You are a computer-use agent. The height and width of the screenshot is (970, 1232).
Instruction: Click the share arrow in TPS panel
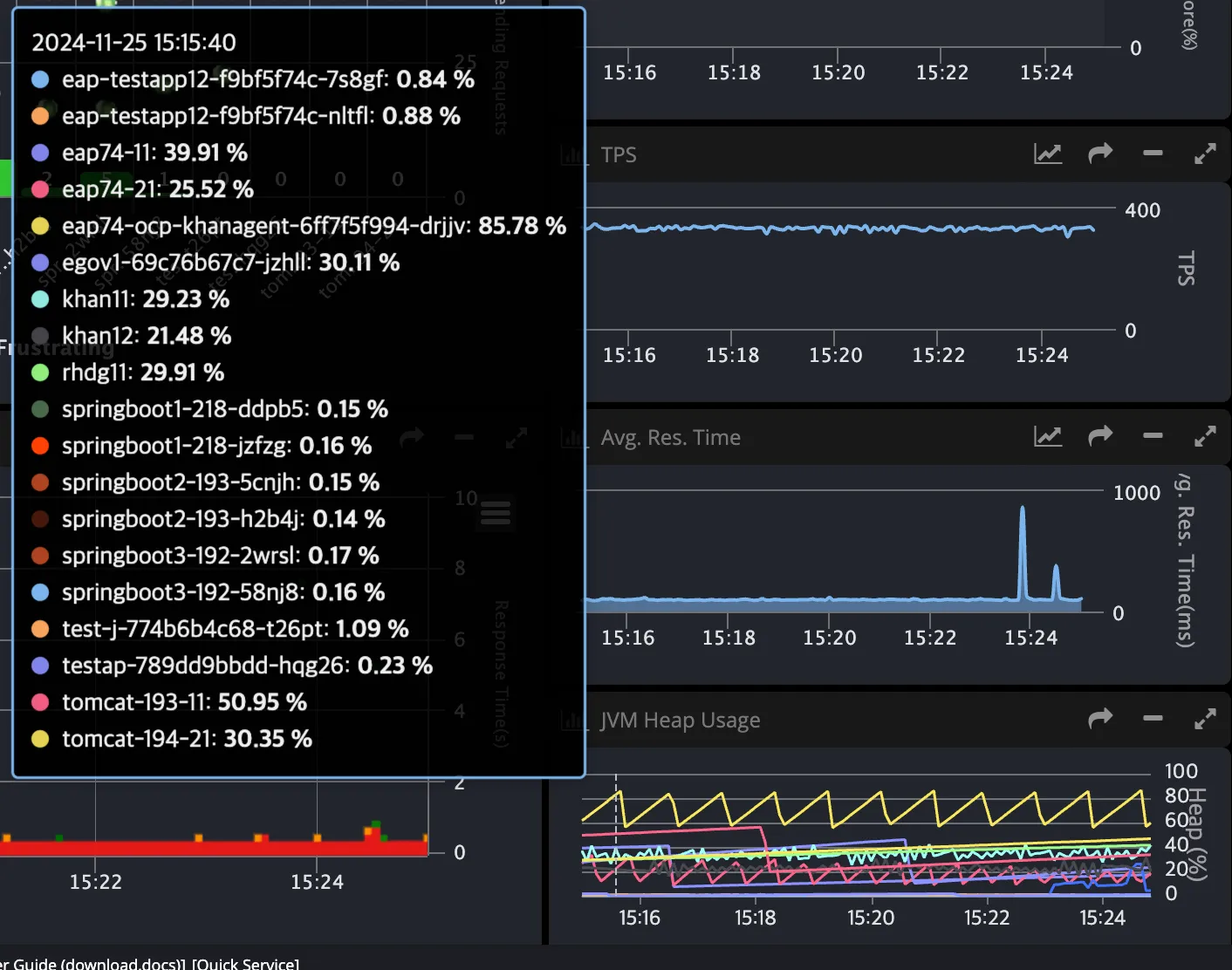(1100, 154)
